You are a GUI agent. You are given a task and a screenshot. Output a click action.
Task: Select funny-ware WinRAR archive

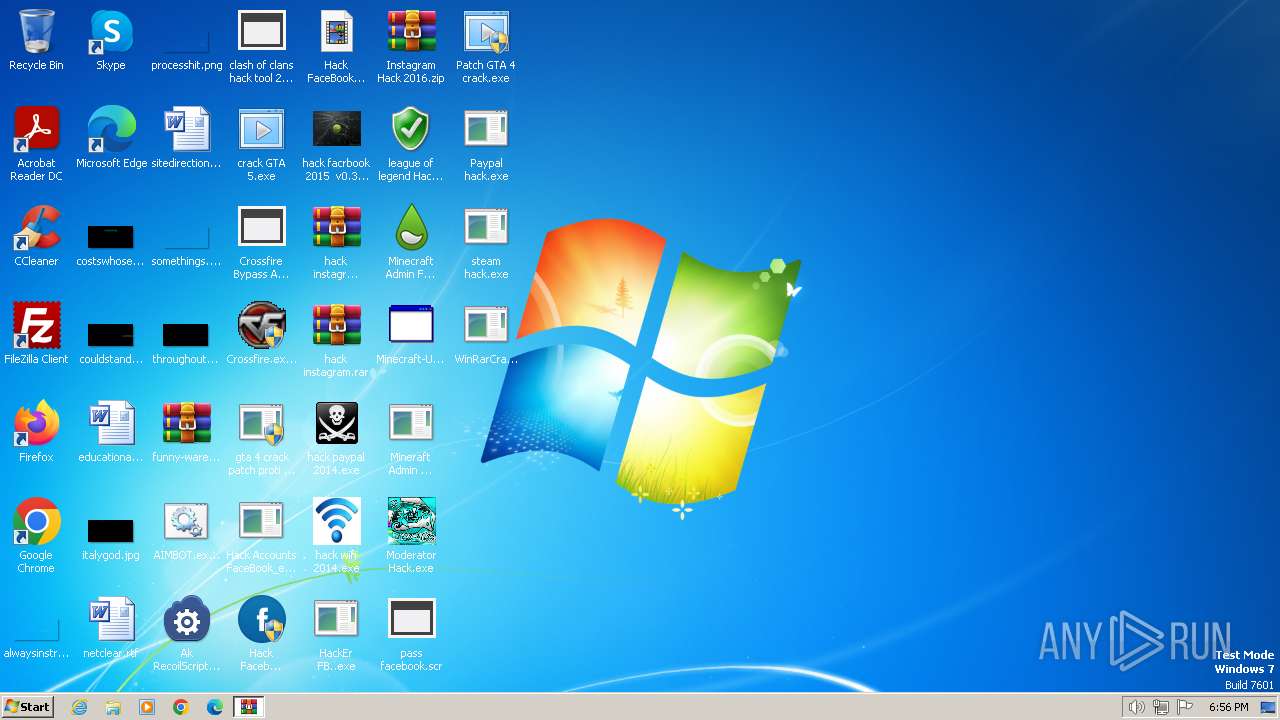[186, 424]
